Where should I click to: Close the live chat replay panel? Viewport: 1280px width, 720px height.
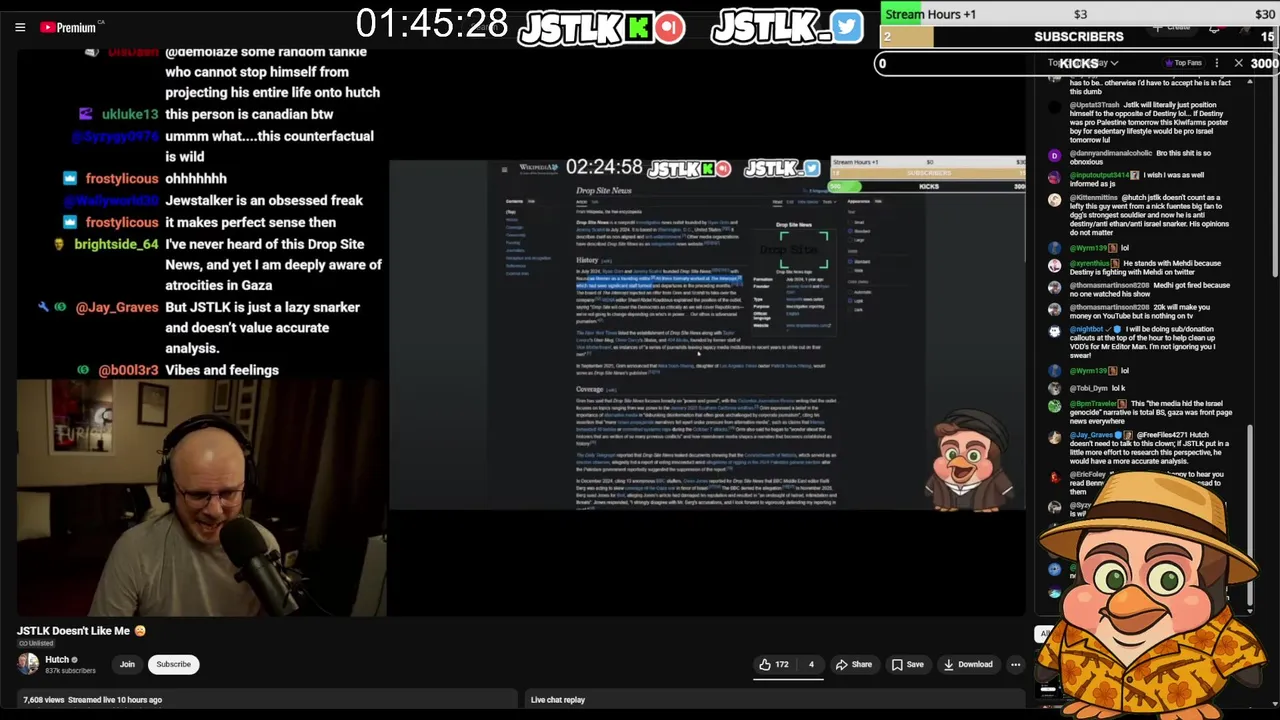point(1238,63)
